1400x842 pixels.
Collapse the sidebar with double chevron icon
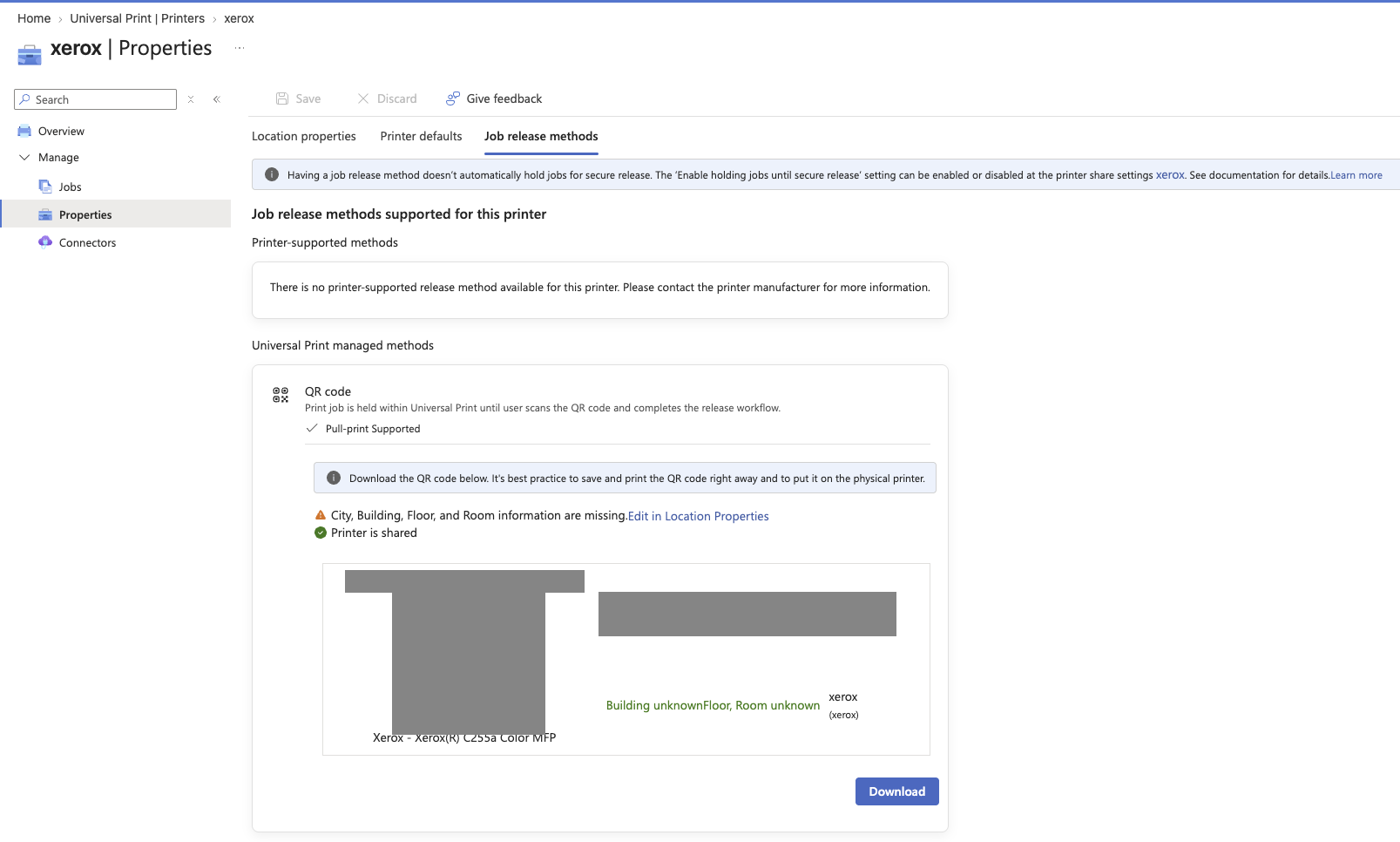pyautogui.click(x=217, y=99)
